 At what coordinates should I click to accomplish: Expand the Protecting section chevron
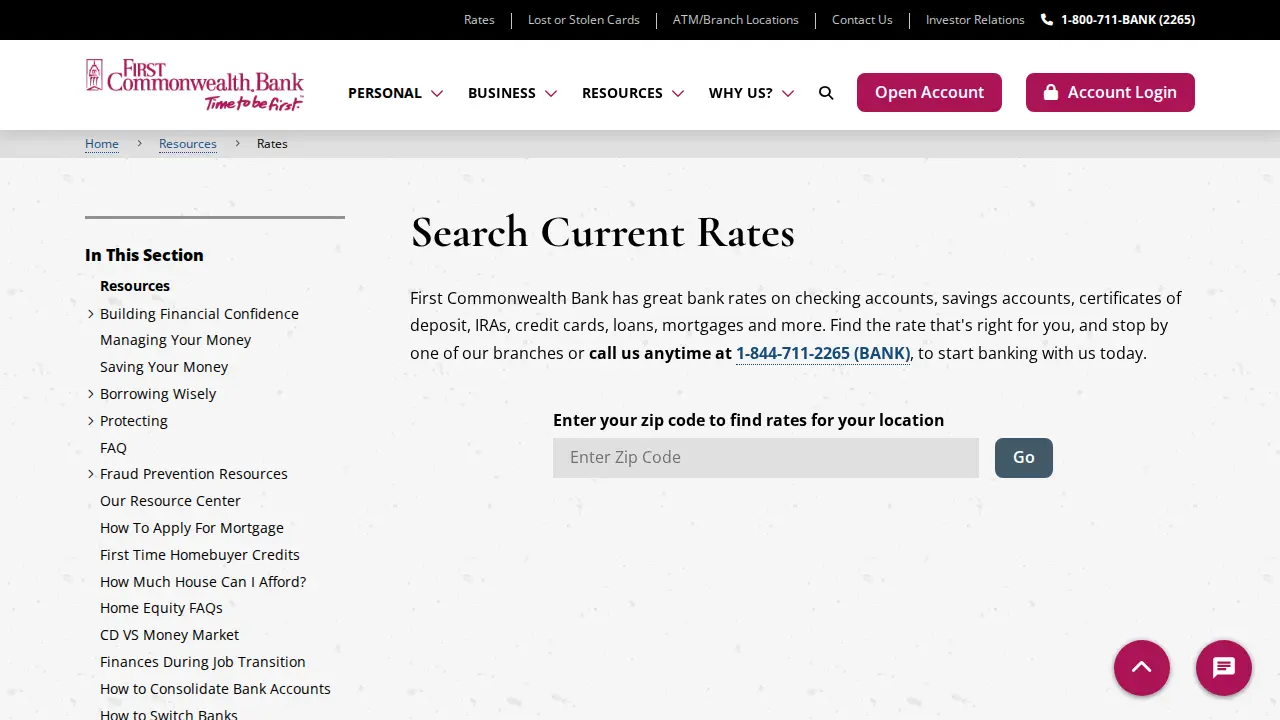(x=91, y=421)
